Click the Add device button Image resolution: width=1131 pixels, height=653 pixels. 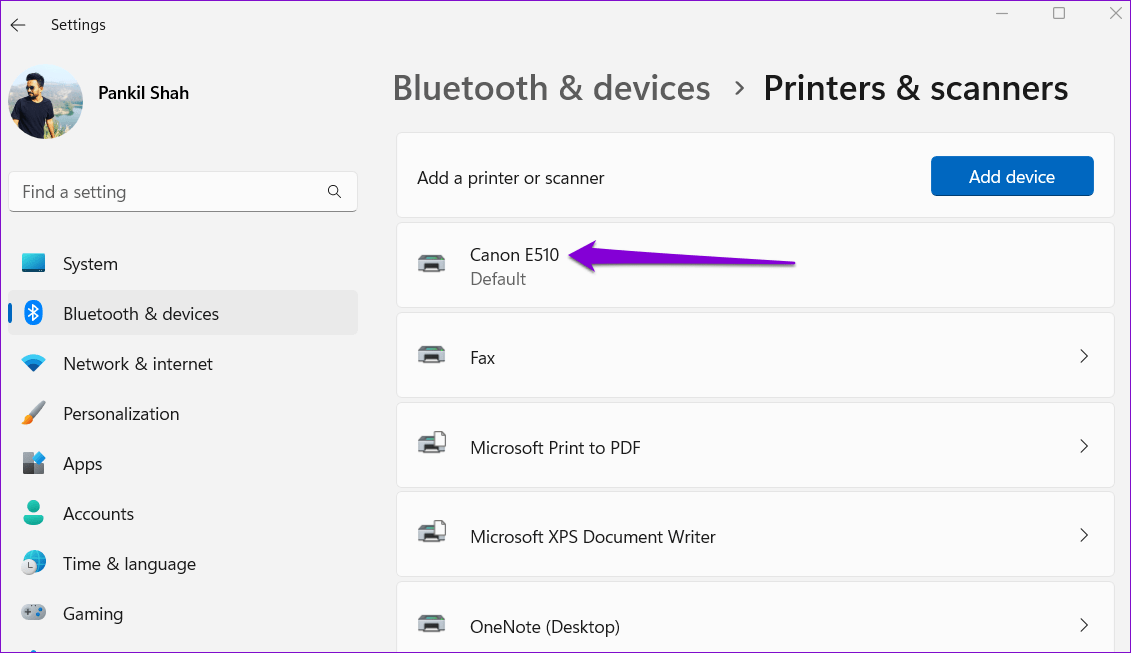pyautogui.click(x=1012, y=176)
